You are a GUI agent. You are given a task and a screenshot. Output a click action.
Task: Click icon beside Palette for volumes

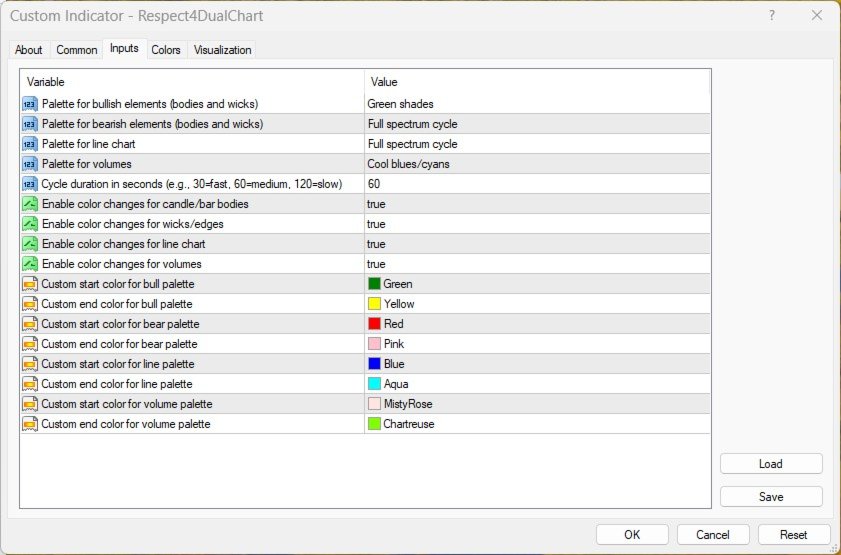30,164
